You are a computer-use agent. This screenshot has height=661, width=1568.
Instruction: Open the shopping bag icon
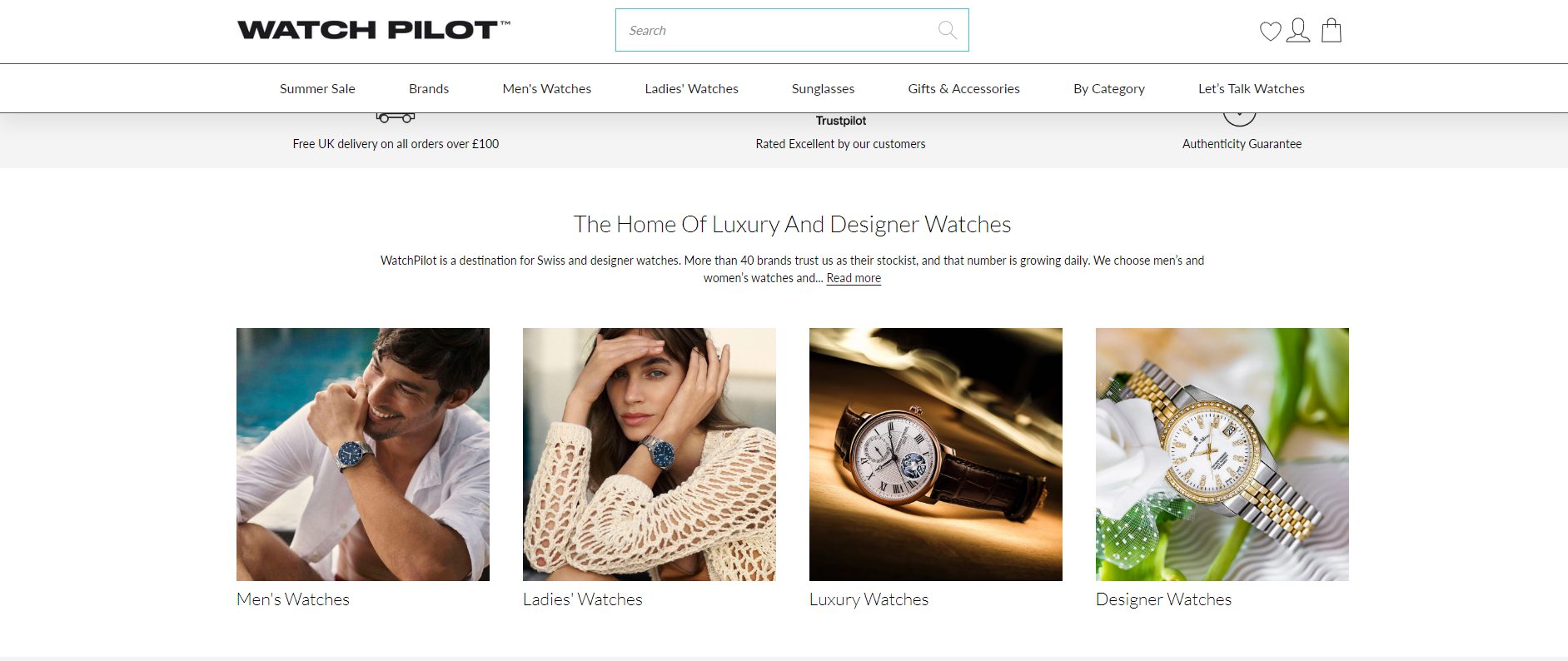[1332, 30]
